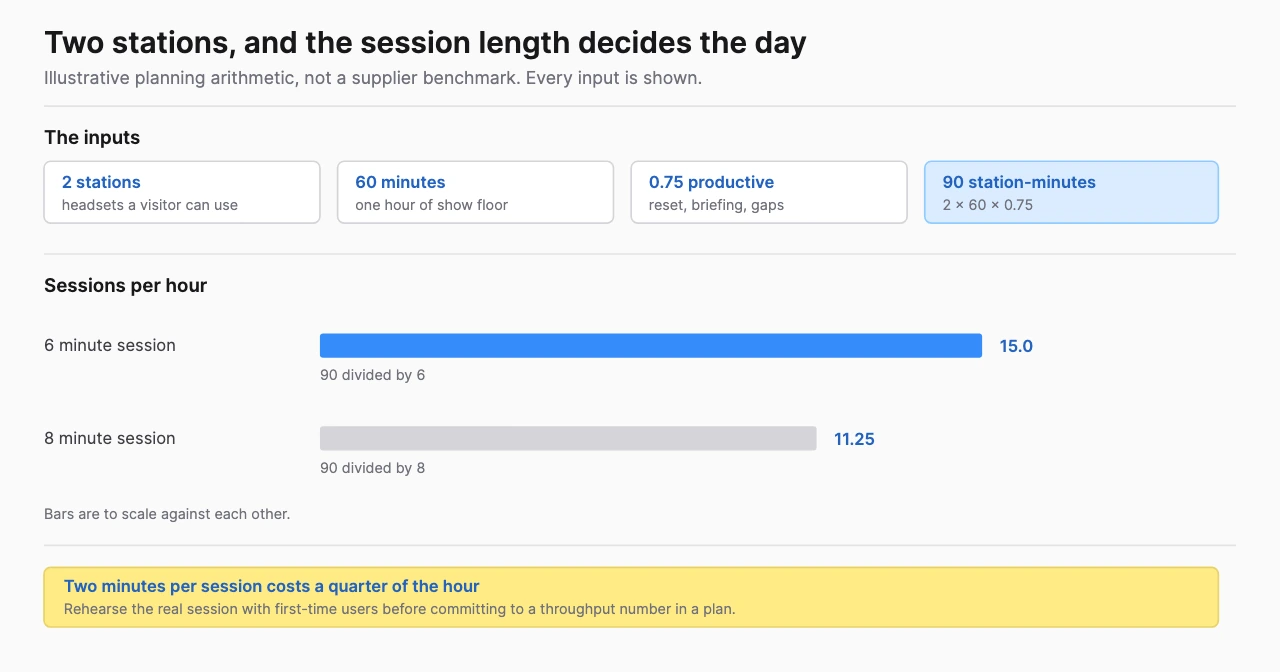The height and width of the screenshot is (672, 1280).
Task: Click the "Bars are to scale" footnote
Action: tap(167, 514)
